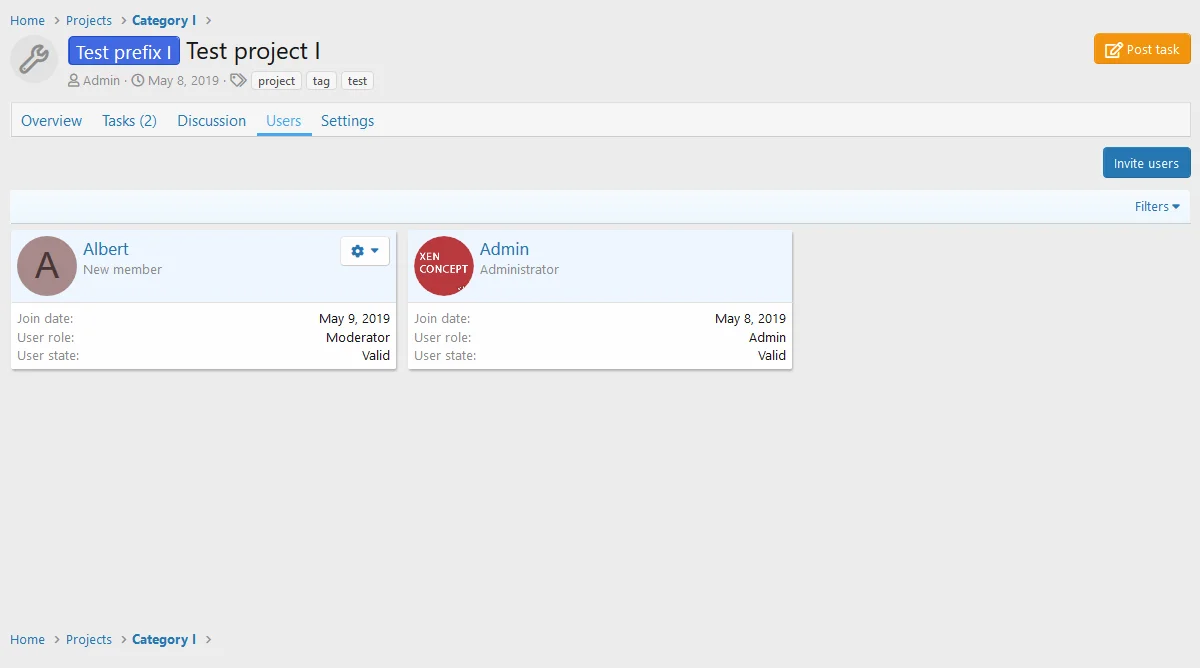Click Albert's avatar thumbnail
Screen dimensions: 1200x668
pos(47,266)
